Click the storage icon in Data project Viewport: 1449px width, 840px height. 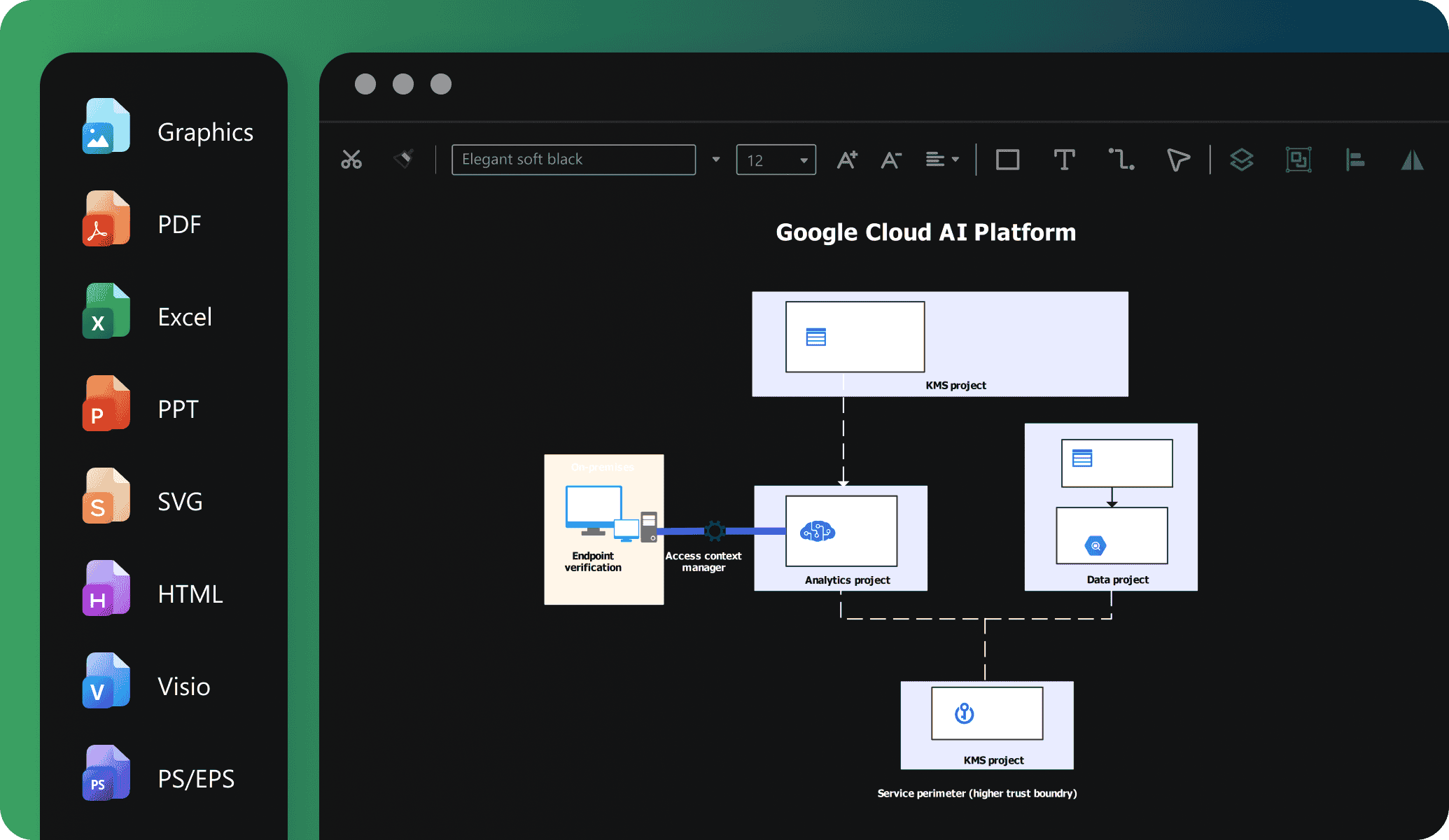pos(1082,458)
